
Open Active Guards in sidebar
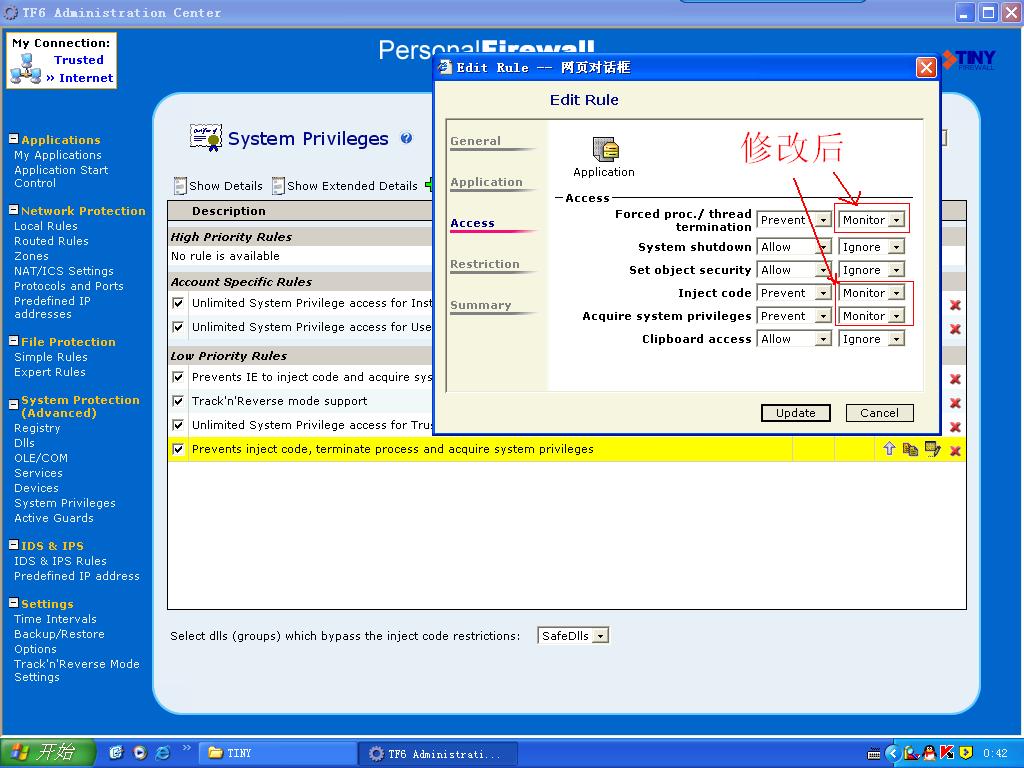click(54, 518)
